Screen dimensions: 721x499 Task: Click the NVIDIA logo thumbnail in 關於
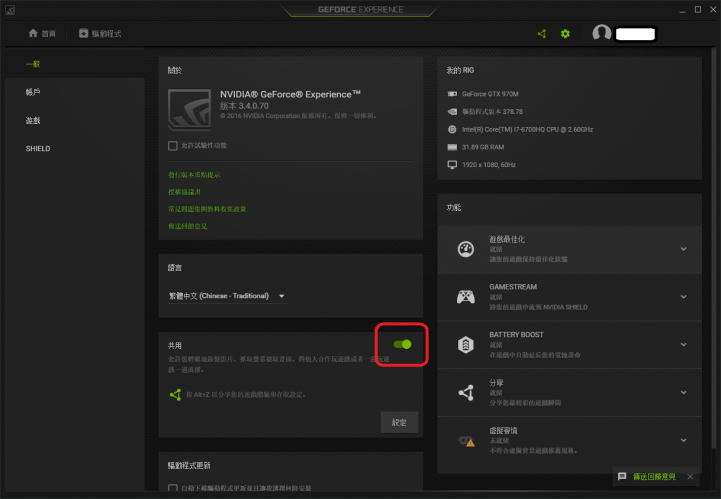189,110
